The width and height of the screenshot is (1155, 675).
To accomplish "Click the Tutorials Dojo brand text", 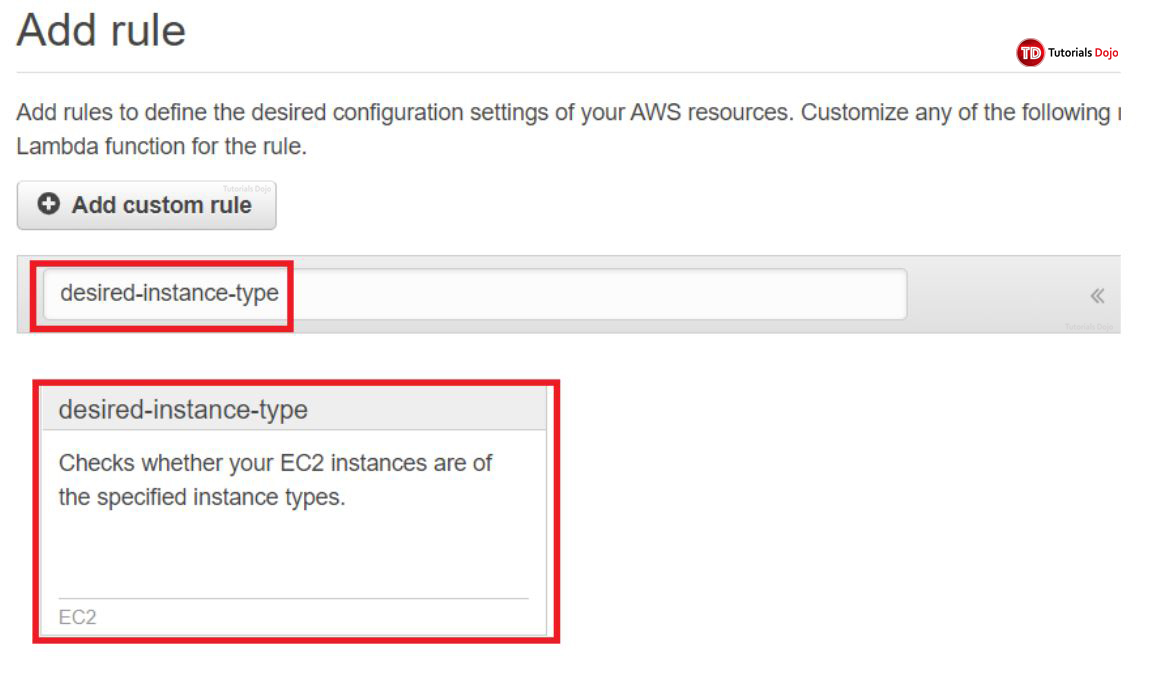I will pyautogui.click(x=1082, y=53).
